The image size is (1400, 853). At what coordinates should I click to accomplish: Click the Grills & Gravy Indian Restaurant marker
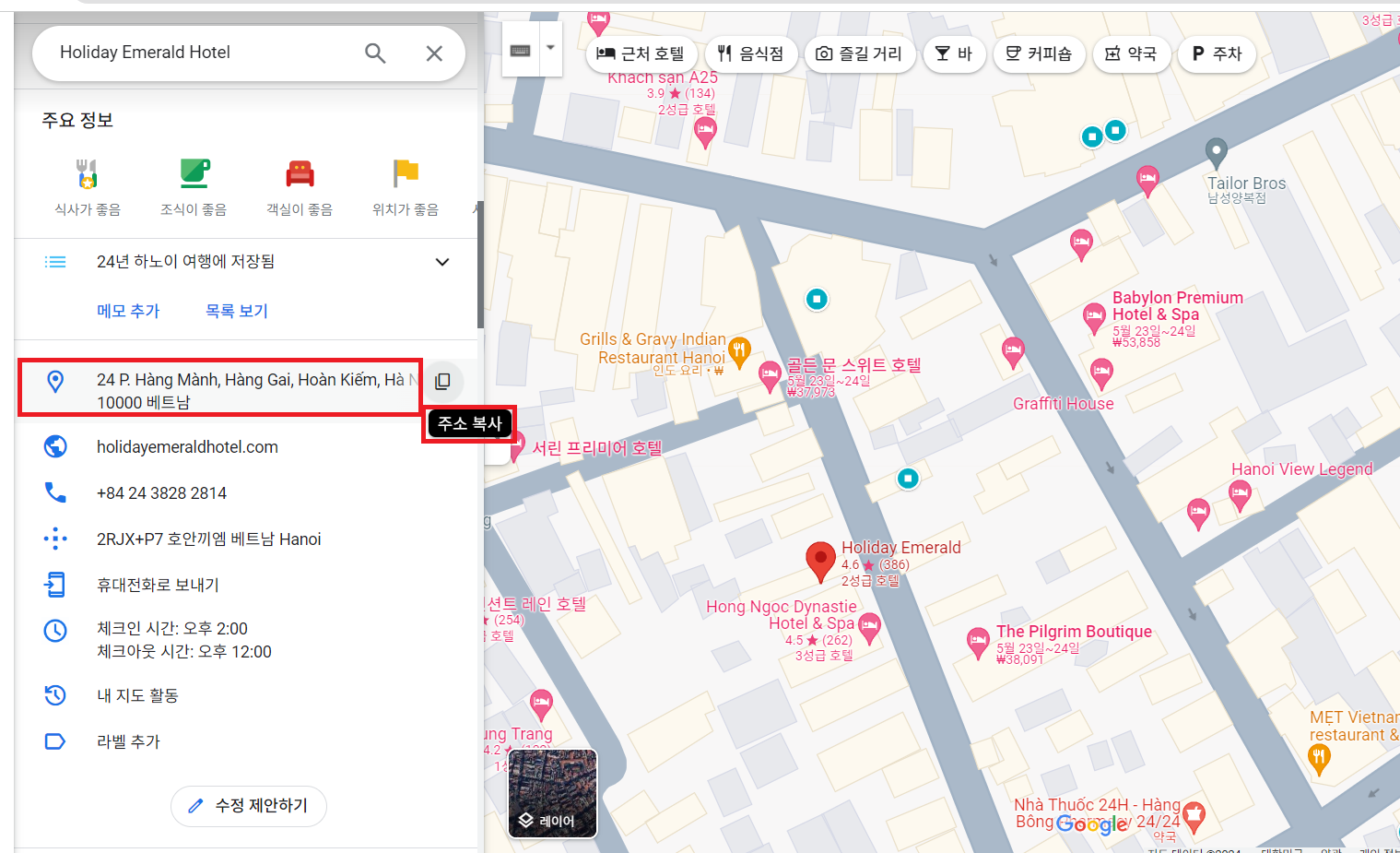[738, 352]
